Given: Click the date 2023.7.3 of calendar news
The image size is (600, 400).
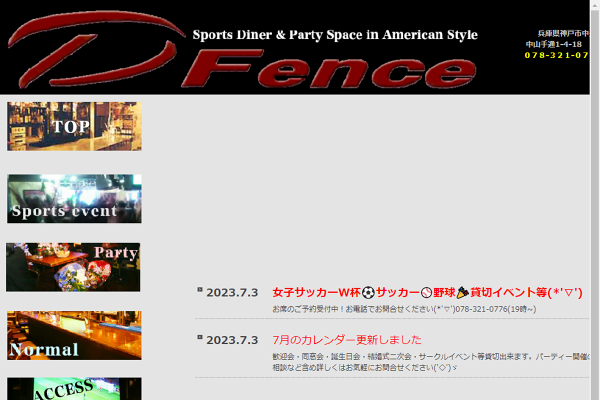Looking at the screenshot, I should (232, 340).
